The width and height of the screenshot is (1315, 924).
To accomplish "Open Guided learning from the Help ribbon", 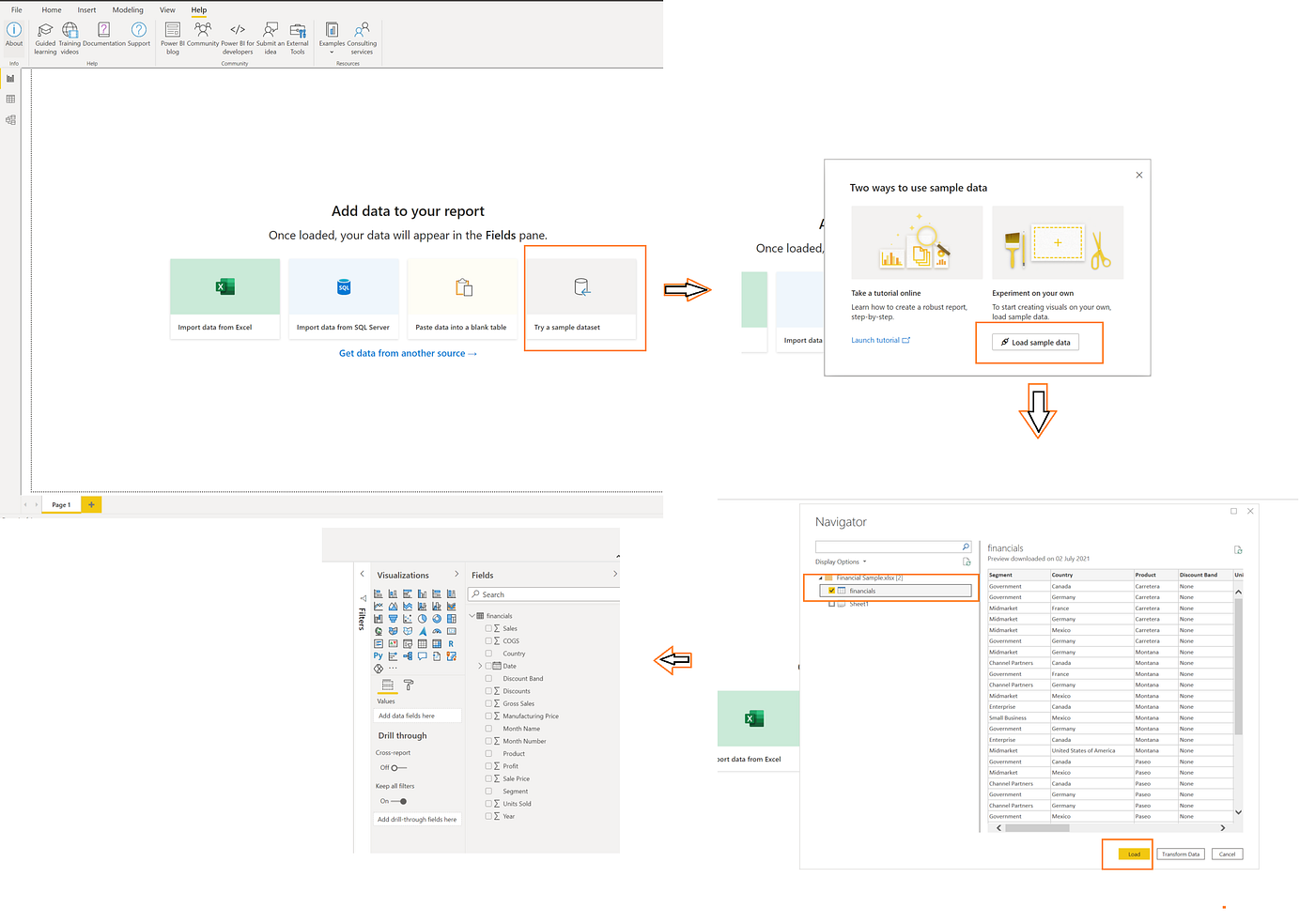I will [x=44, y=38].
